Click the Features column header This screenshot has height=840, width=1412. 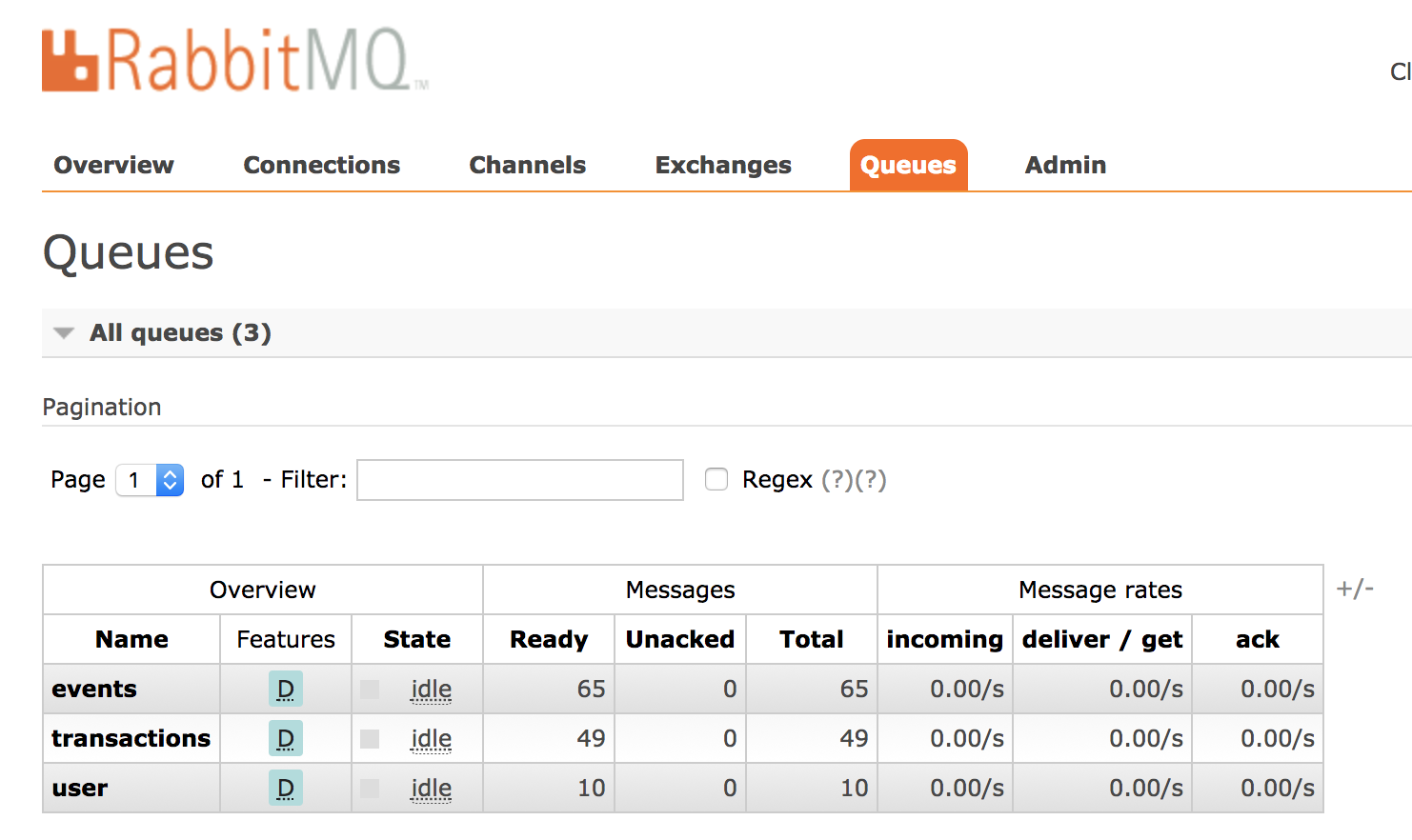click(286, 639)
